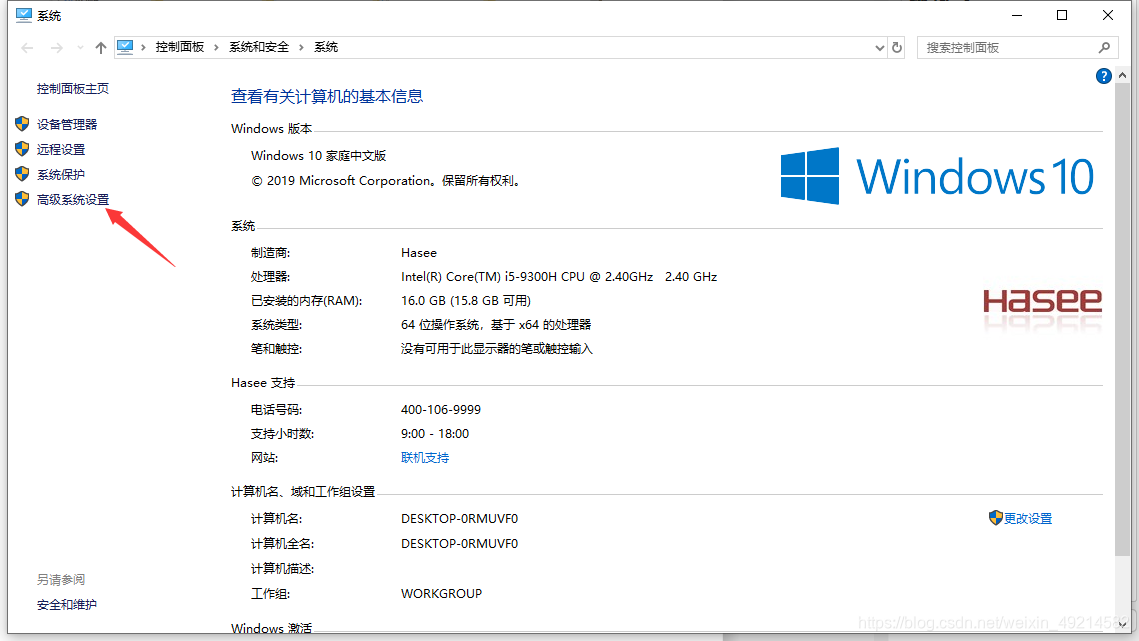The height and width of the screenshot is (641, 1139).
Task: Open System protection (系统保护) link
Action: (x=61, y=174)
